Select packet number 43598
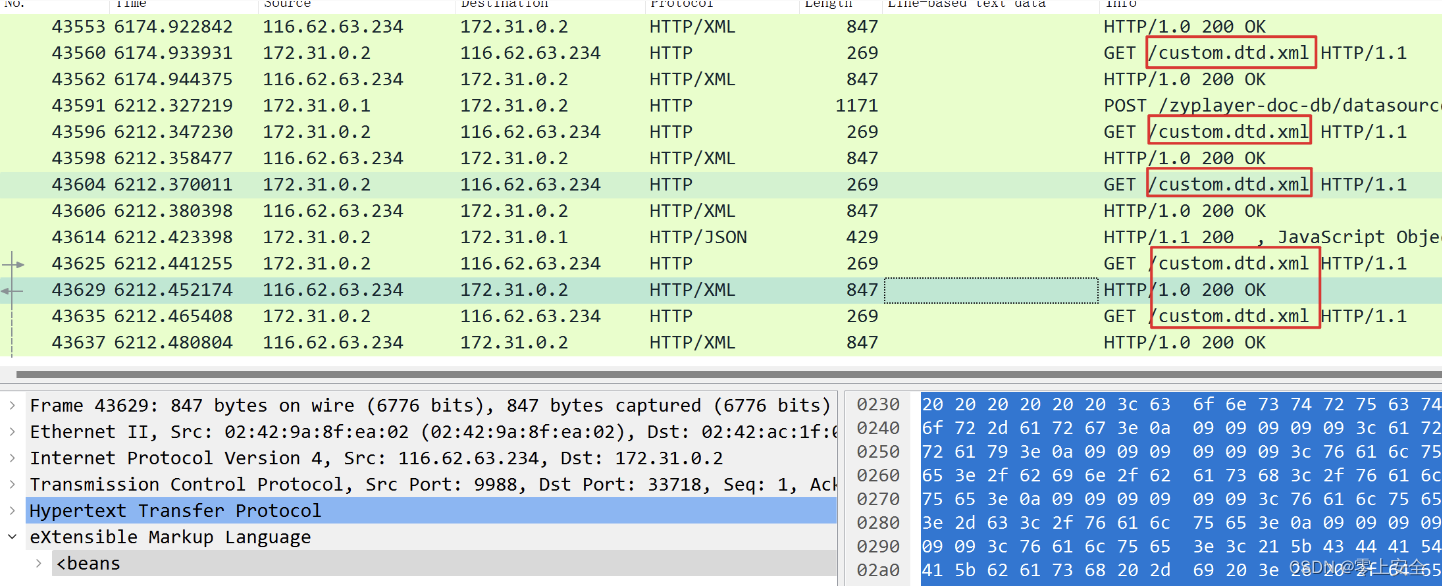1442x586 pixels. [x=721, y=158]
